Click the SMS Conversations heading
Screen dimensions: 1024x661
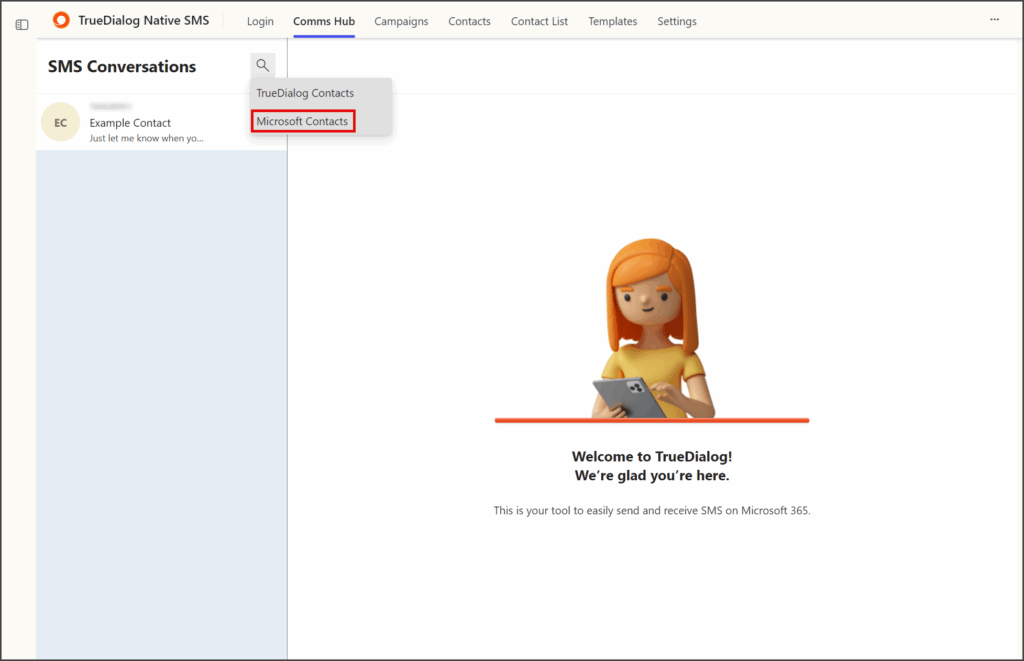[122, 67]
